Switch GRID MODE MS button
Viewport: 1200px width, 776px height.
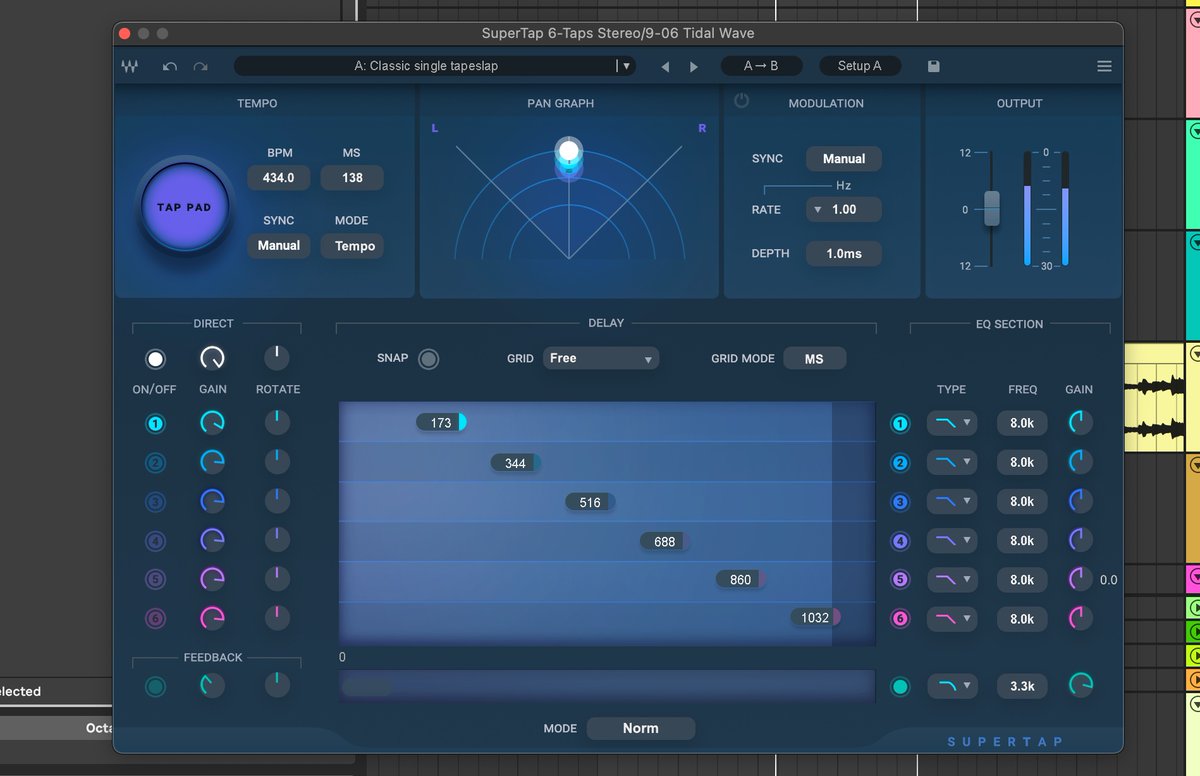point(814,358)
